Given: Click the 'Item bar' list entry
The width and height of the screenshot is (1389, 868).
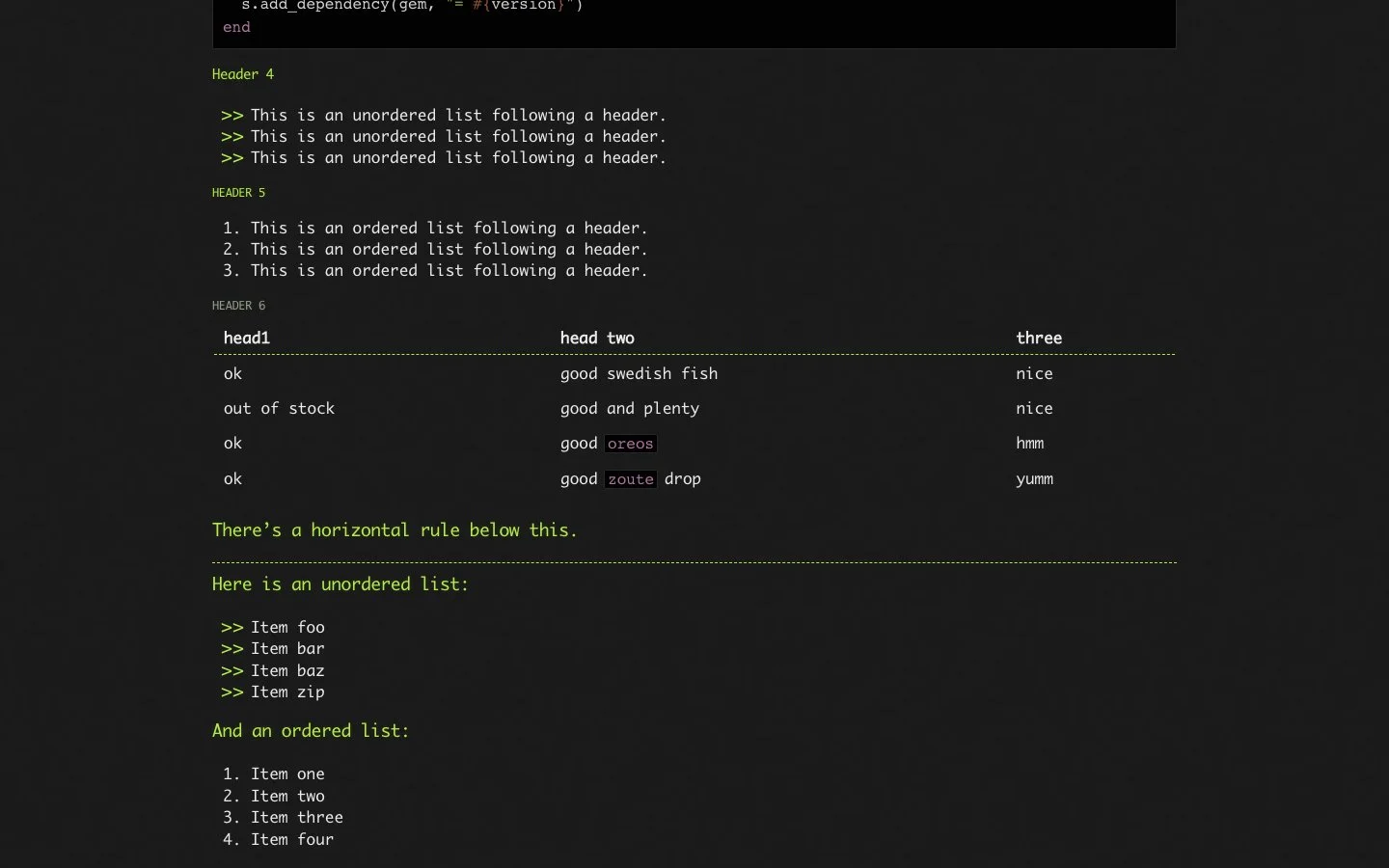Looking at the screenshot, I should coord(287,649).
